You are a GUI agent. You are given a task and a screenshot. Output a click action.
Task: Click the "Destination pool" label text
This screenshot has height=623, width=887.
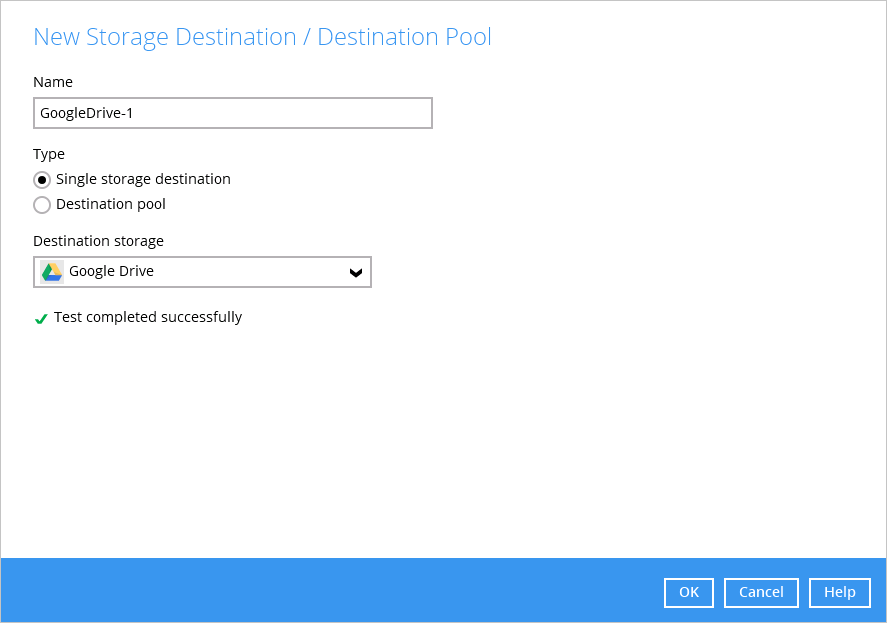click(111, 204)
